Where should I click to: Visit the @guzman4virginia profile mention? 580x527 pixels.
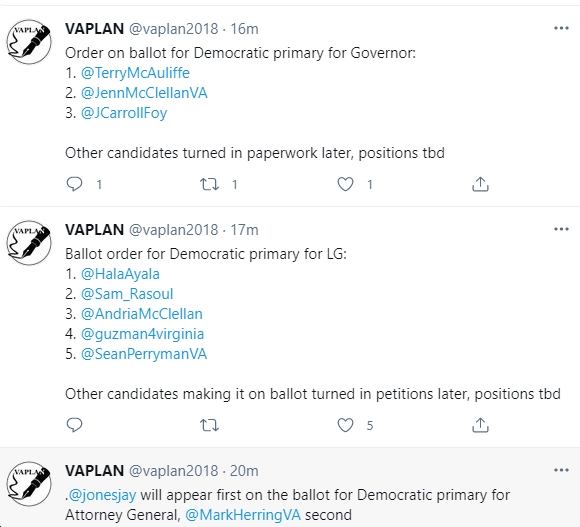coord(142,334)
